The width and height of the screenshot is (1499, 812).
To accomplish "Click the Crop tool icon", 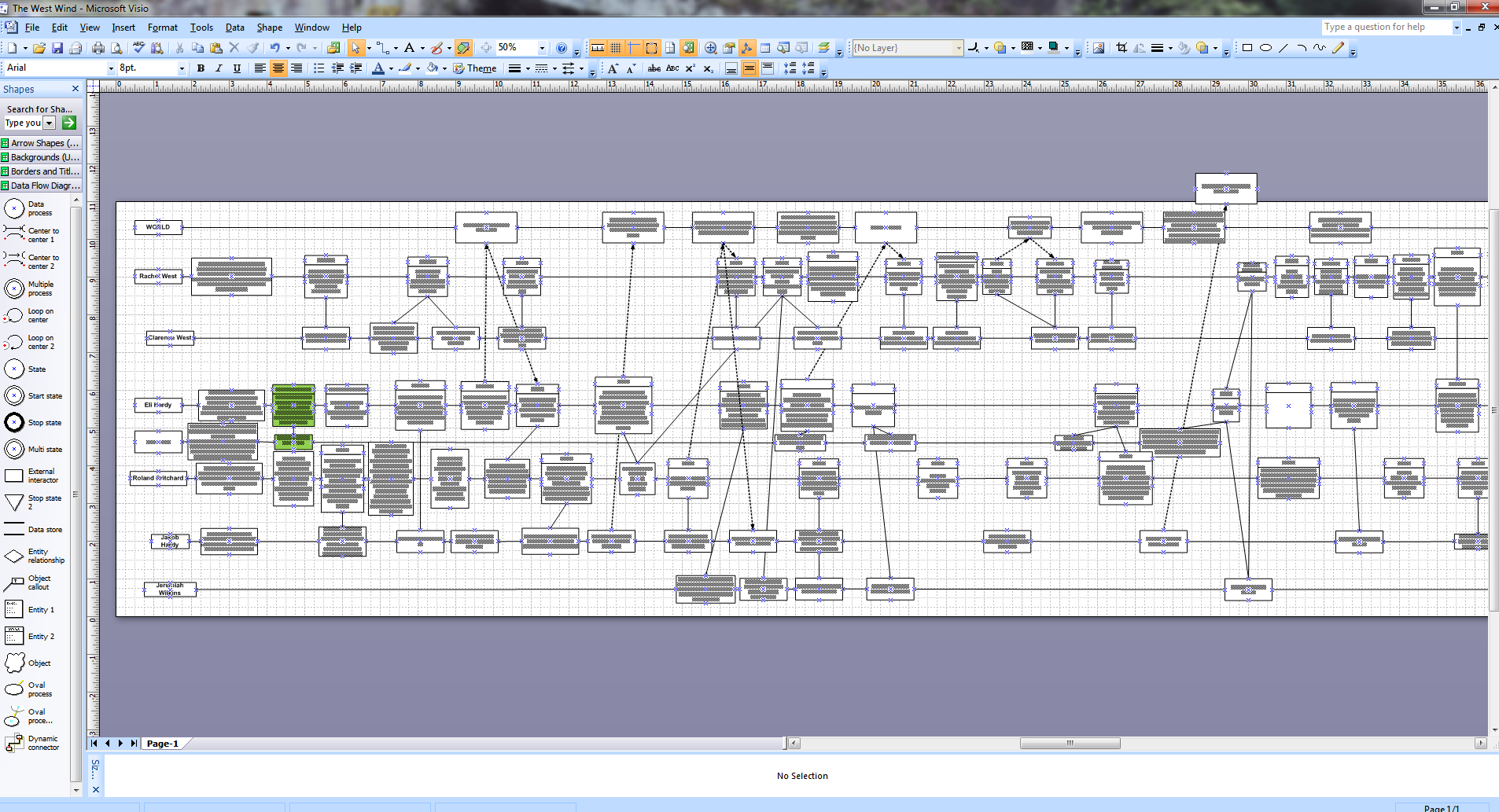I will click(x=1121, y=48).
